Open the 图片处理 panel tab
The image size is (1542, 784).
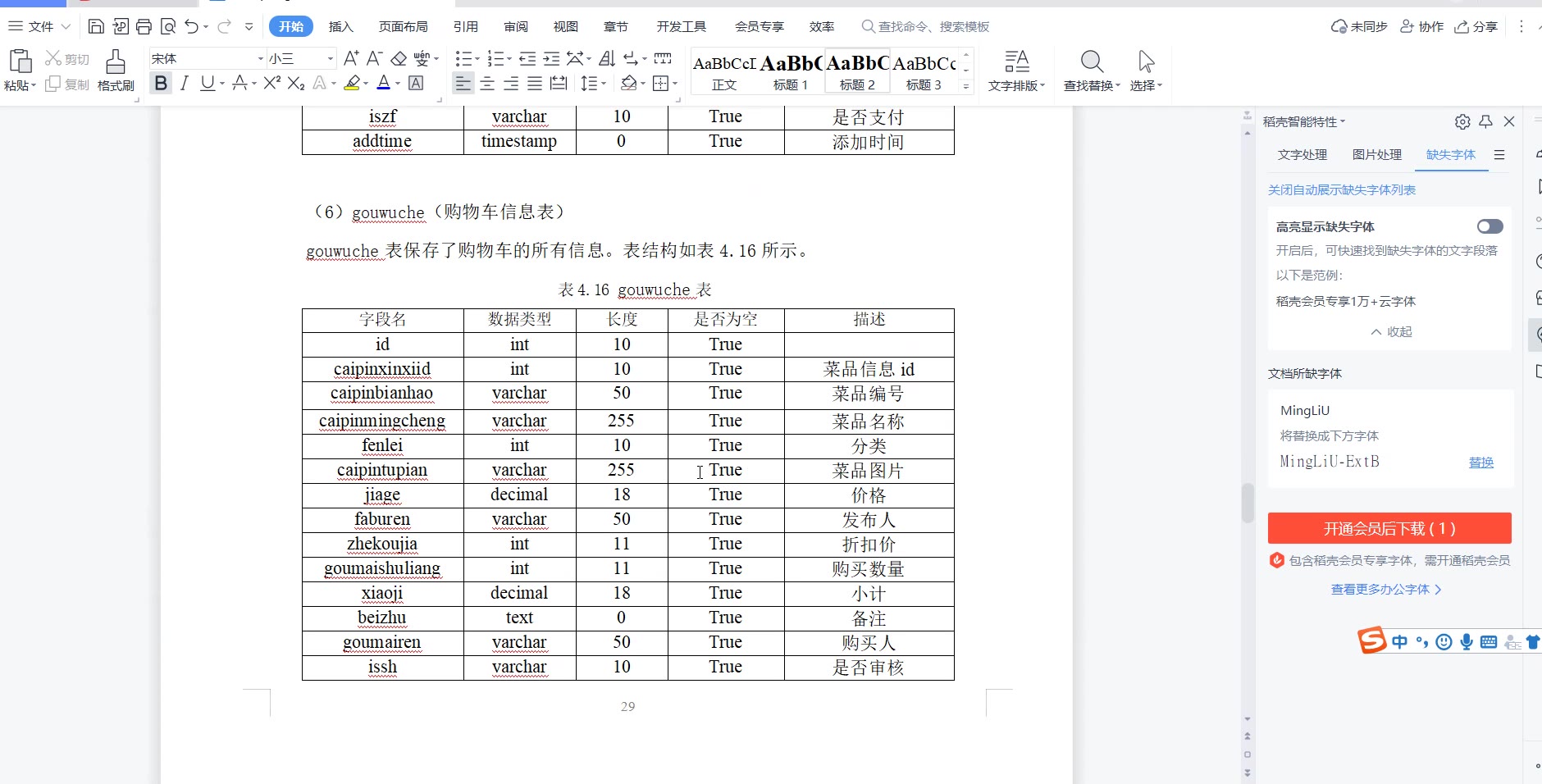coord(1376,154)
